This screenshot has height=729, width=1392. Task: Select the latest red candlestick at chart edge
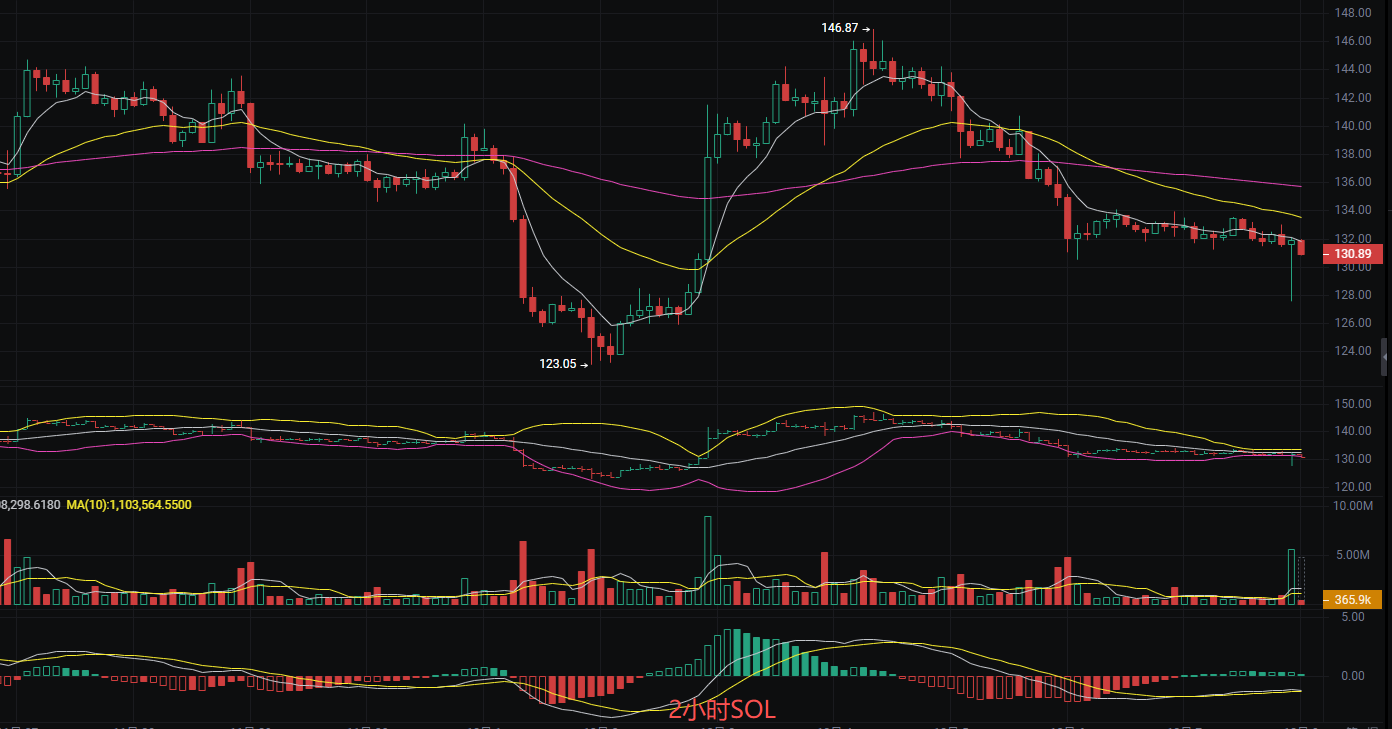tap(1301, 247)
